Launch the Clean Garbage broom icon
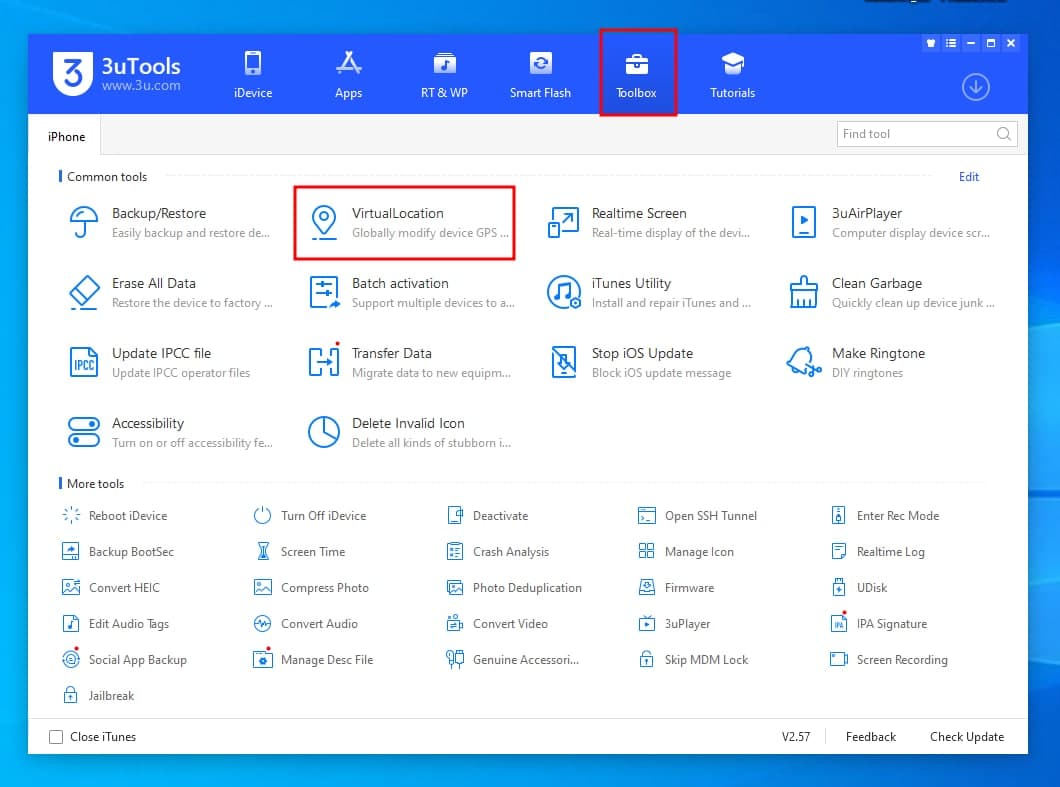Screen dimensions: 1060x787 803,292
